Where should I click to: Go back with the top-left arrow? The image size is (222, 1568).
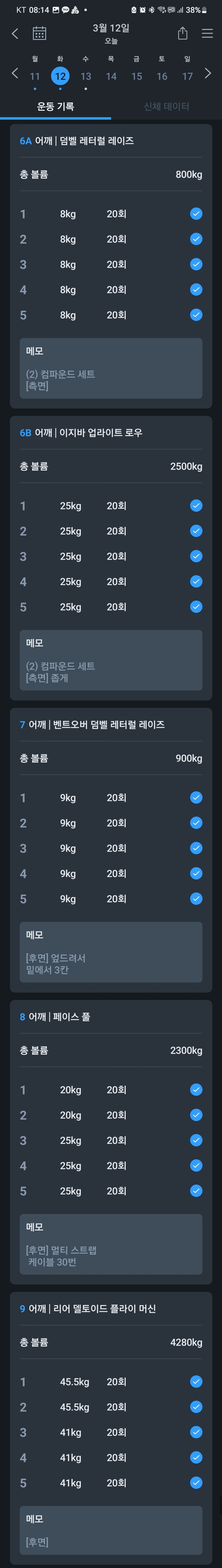click(x=15, y=34)
